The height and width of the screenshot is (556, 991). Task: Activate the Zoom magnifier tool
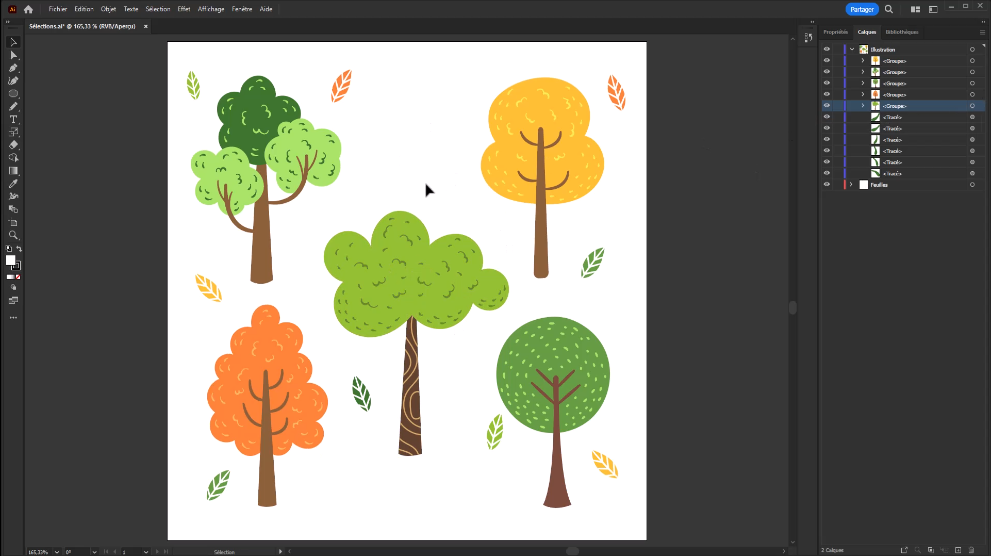(13, 235)
